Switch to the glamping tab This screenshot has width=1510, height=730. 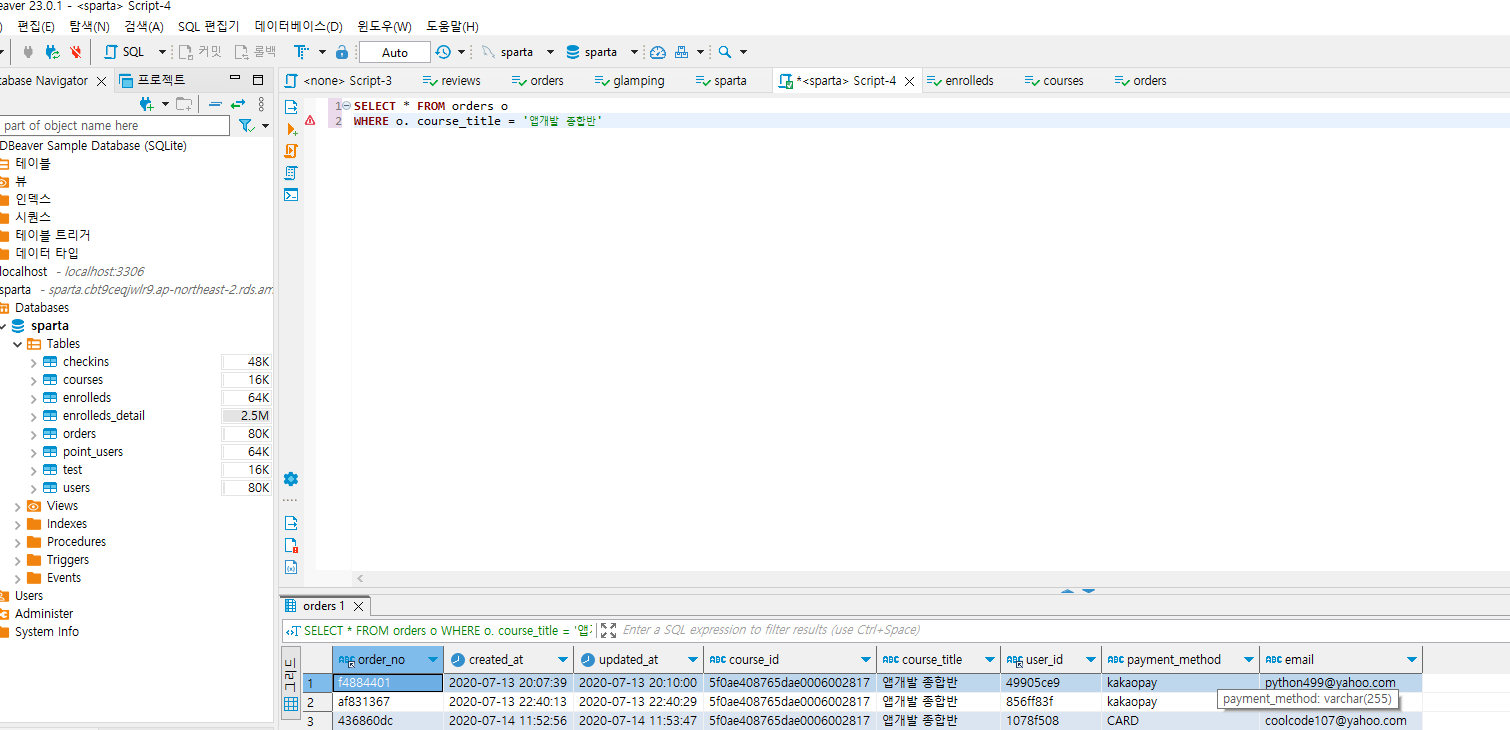click(629, 81)
